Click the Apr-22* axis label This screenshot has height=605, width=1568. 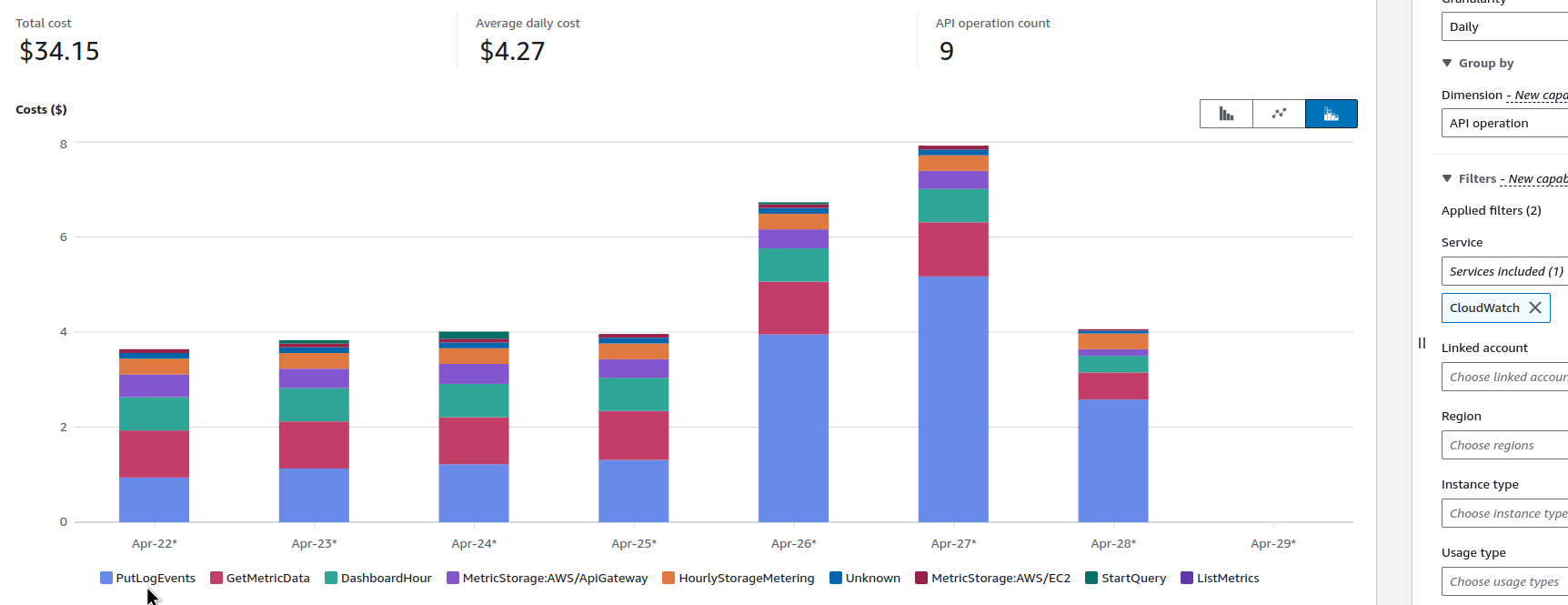point(155,543)
